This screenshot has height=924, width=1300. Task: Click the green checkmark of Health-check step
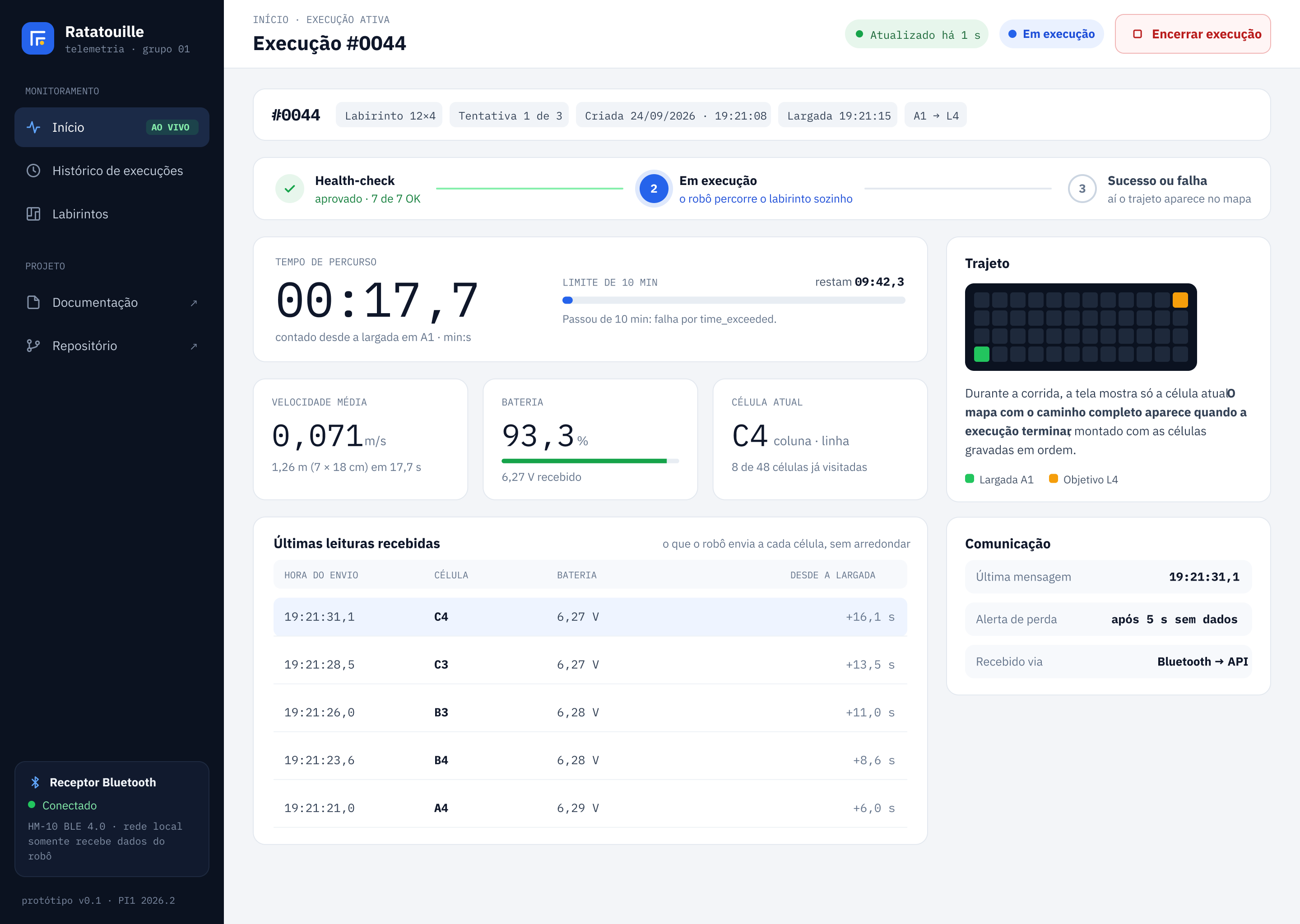point(290,189)
